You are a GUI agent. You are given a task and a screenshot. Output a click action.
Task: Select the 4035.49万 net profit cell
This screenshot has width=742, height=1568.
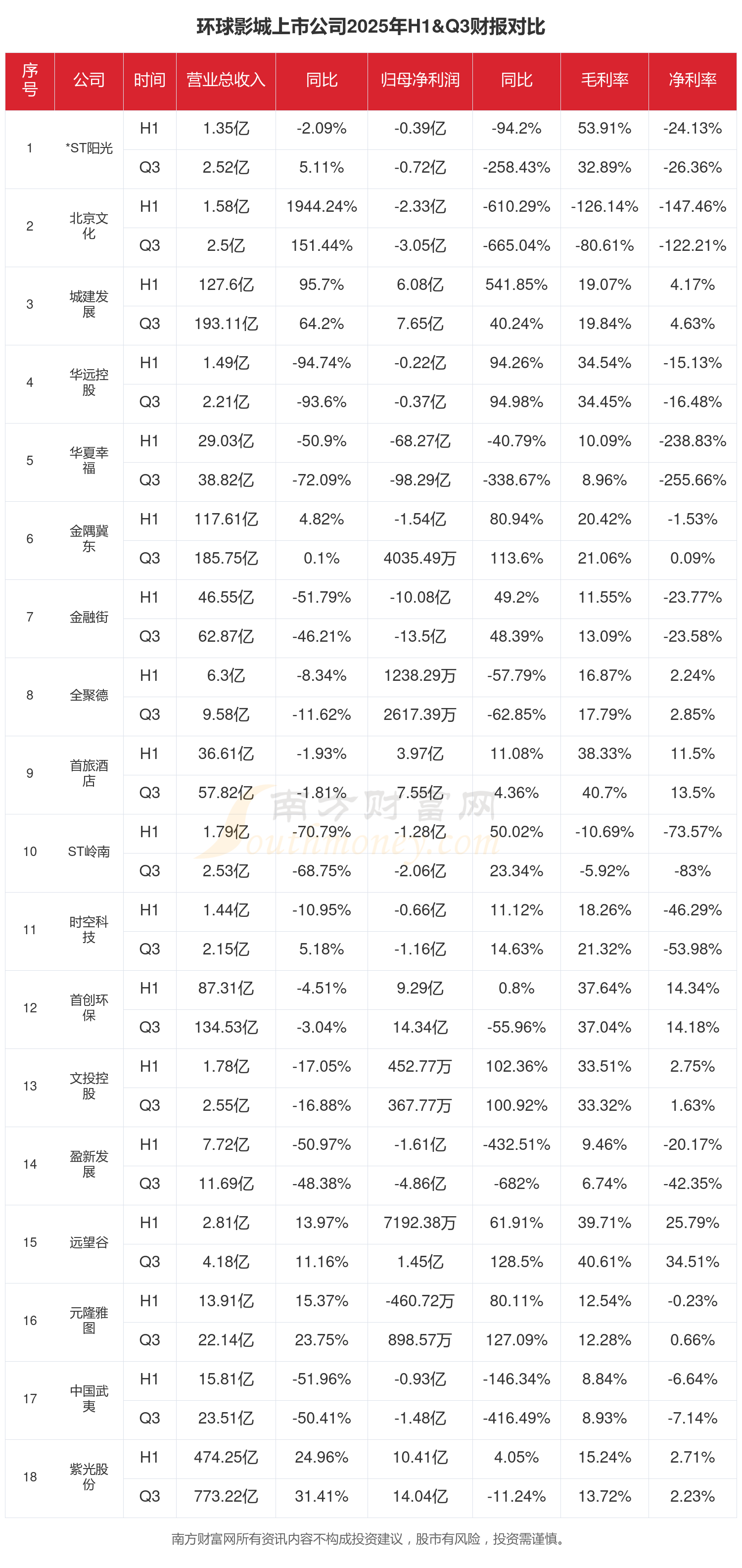tap(419, 558)
